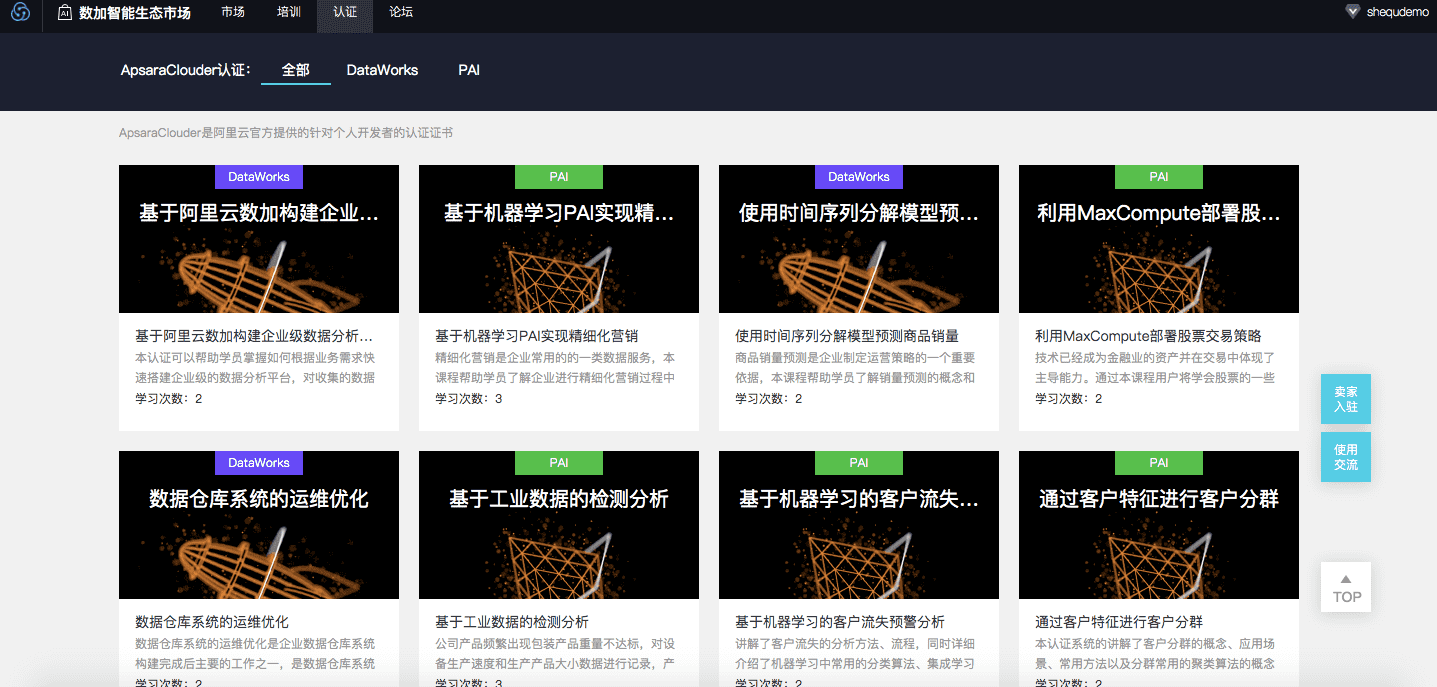
Task: Click the ApsaraClouder是阿里云官方提供 description line
Action: pos(286,132)
